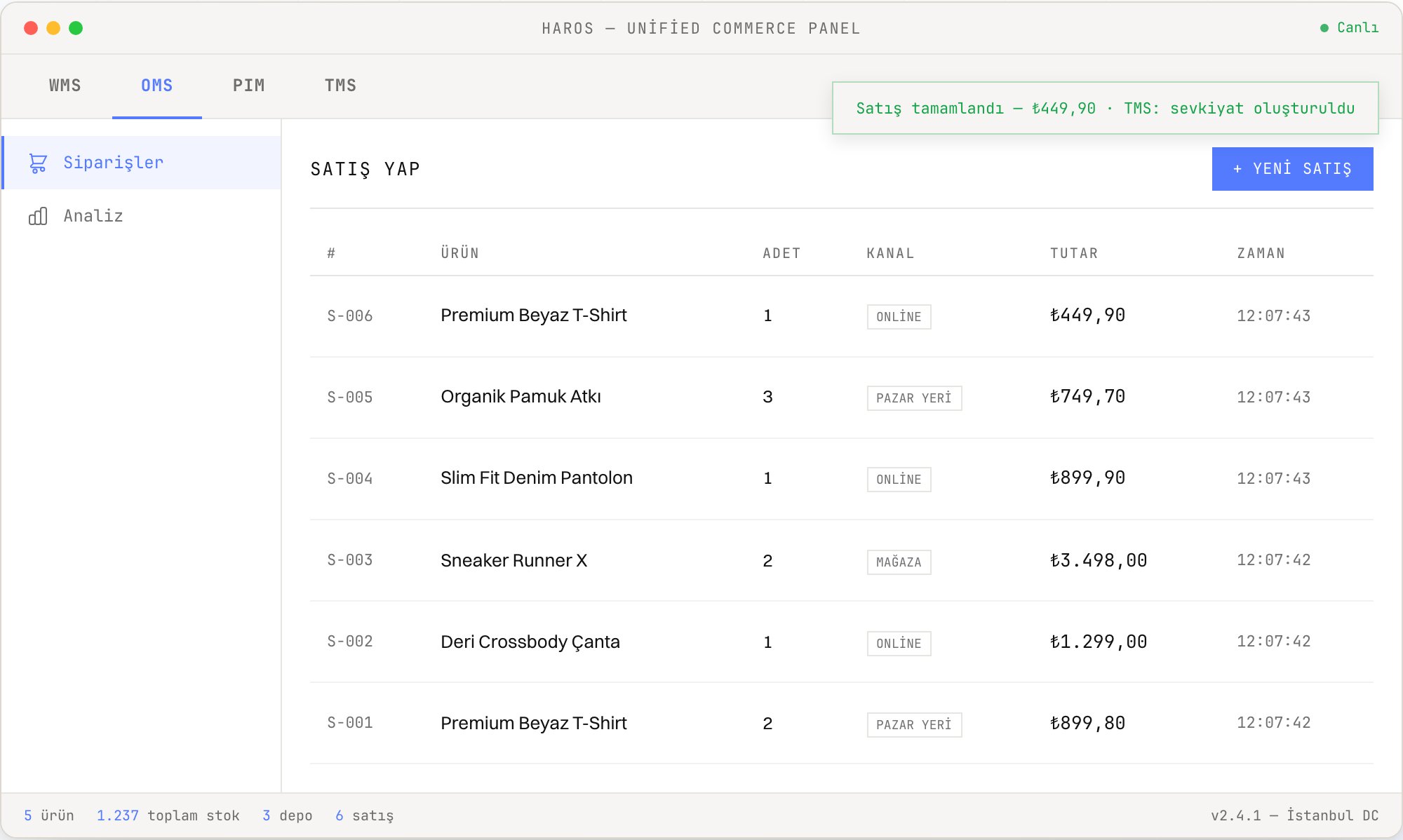Click the bar chart icon beside Analiz

(38, 216)
